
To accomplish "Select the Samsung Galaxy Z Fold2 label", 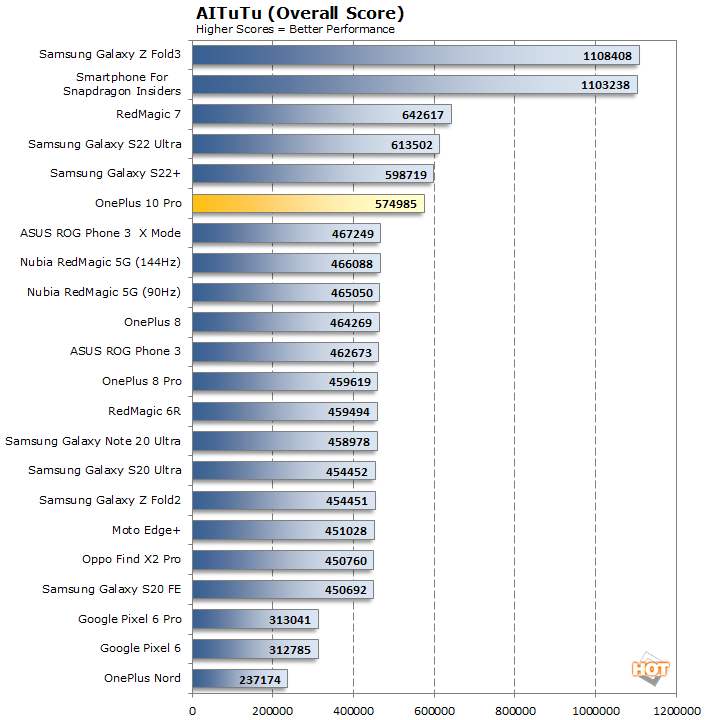I will 110,500.
